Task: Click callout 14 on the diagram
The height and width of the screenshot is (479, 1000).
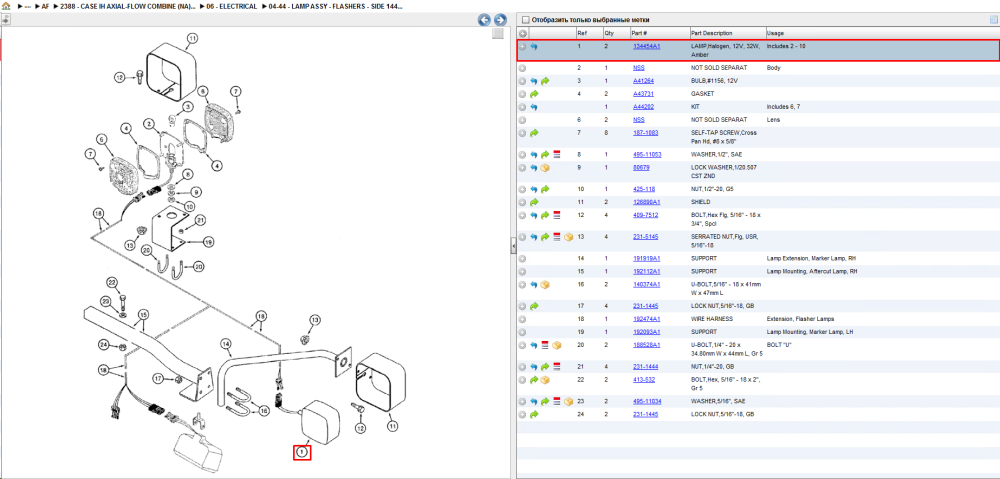Action: click(225, 344)
